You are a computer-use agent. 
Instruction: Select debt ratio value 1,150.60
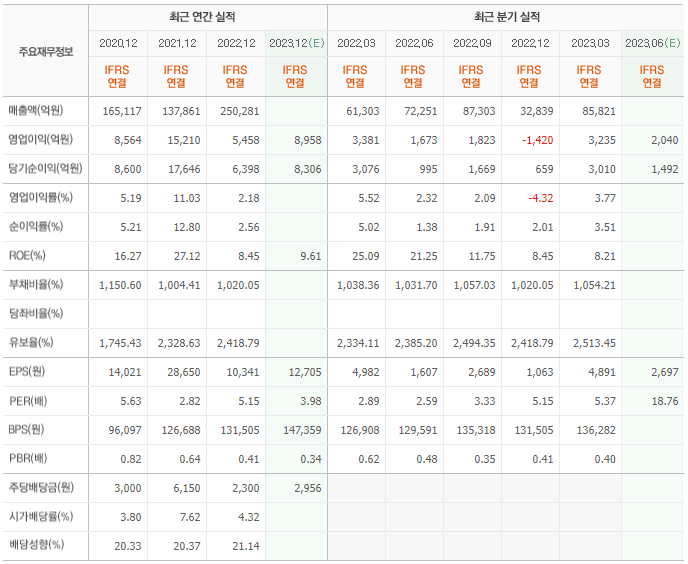tap(120, 285)
